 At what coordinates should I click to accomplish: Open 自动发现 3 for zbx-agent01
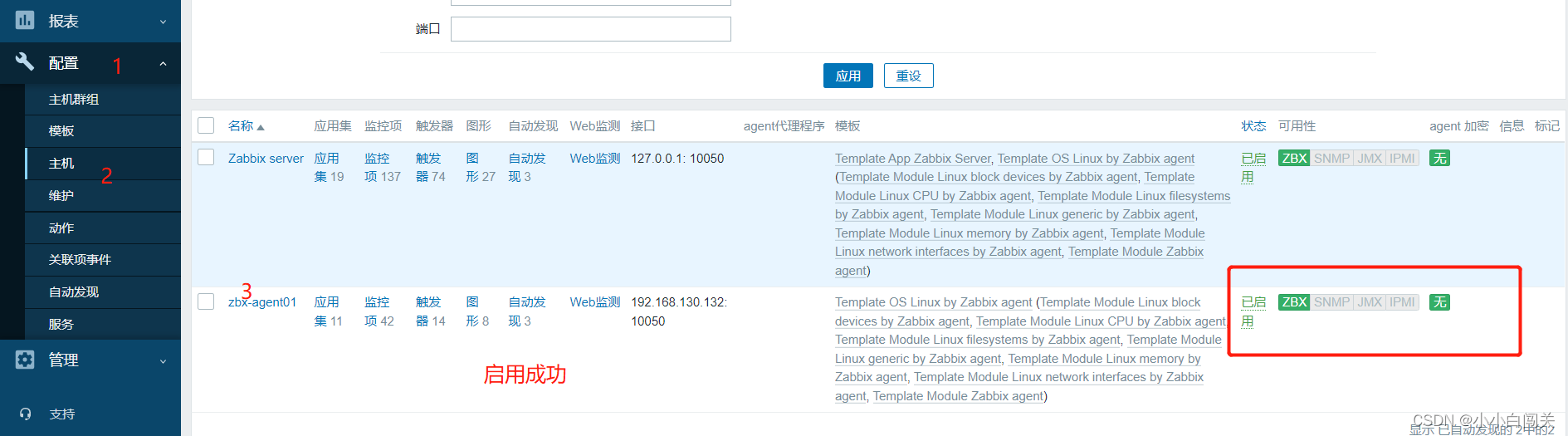tap(527, 311)
